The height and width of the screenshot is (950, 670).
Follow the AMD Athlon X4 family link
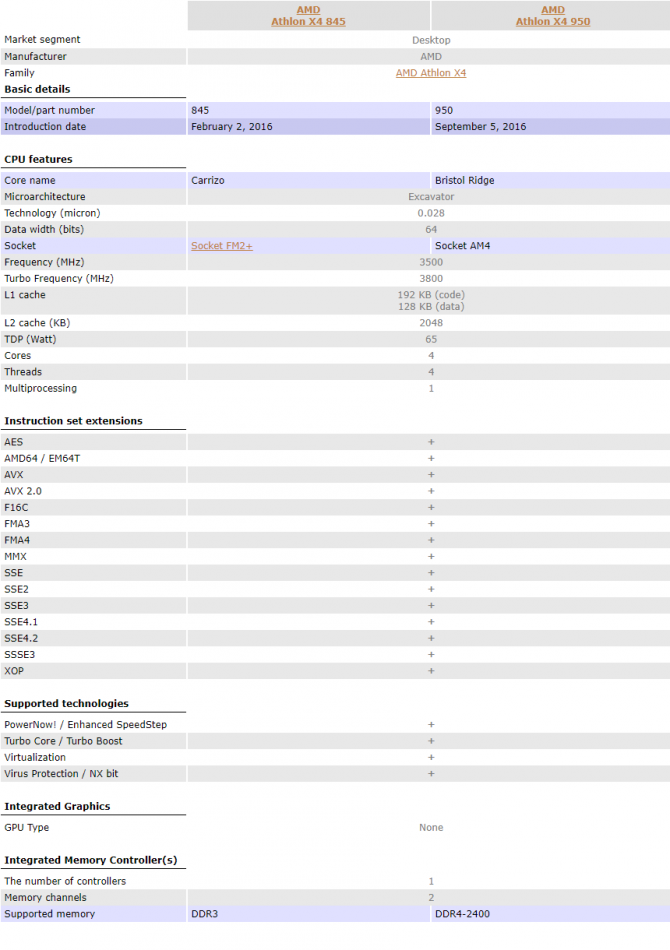pos(431,73)
